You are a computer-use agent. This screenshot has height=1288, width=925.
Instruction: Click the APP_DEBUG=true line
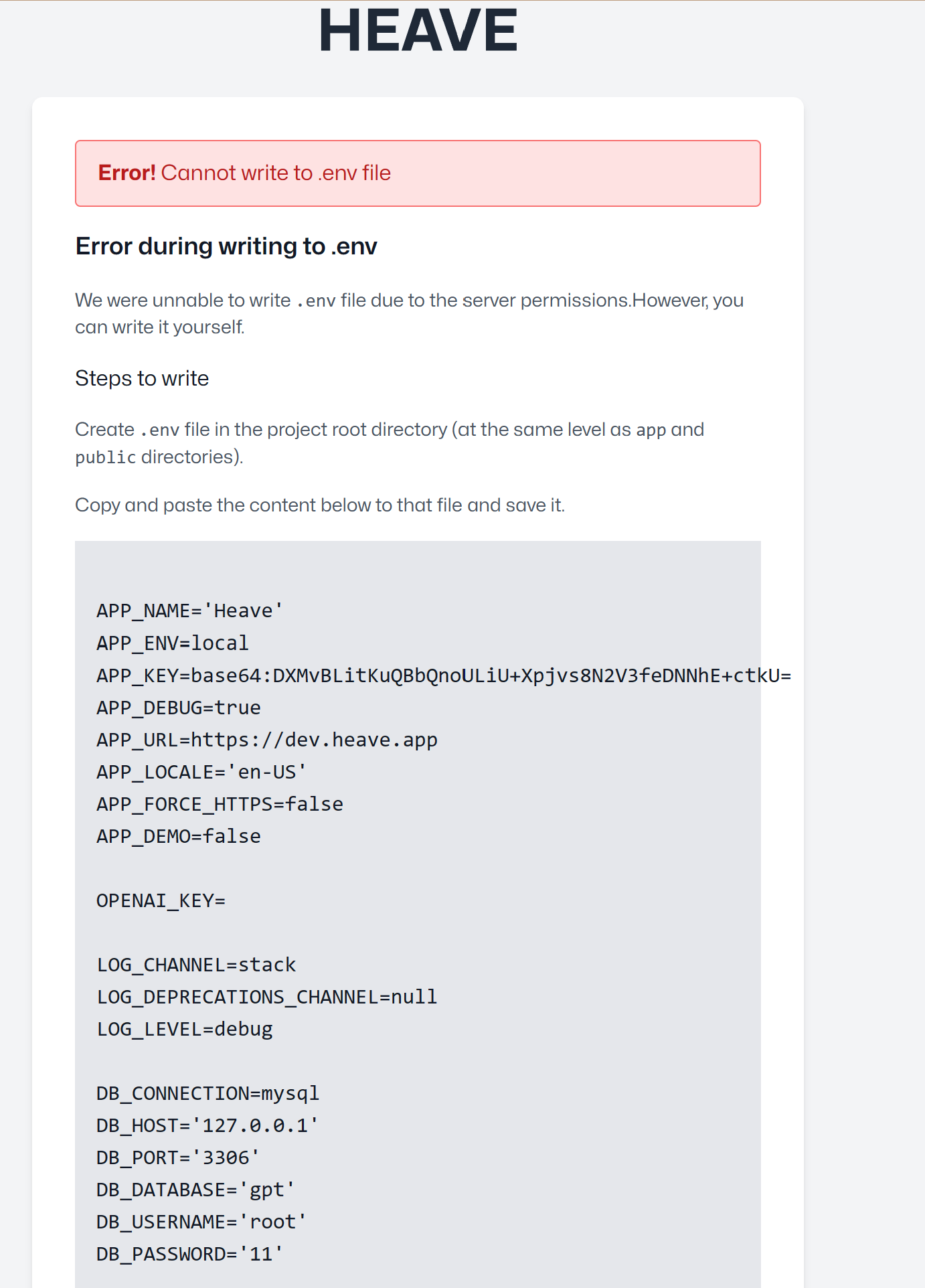[x=179, y=708]
